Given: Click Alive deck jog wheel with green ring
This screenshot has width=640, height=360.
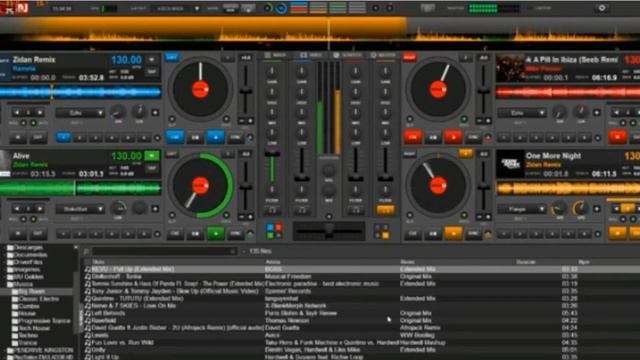Looking at the screenshot, I should [x=200, y=185].
